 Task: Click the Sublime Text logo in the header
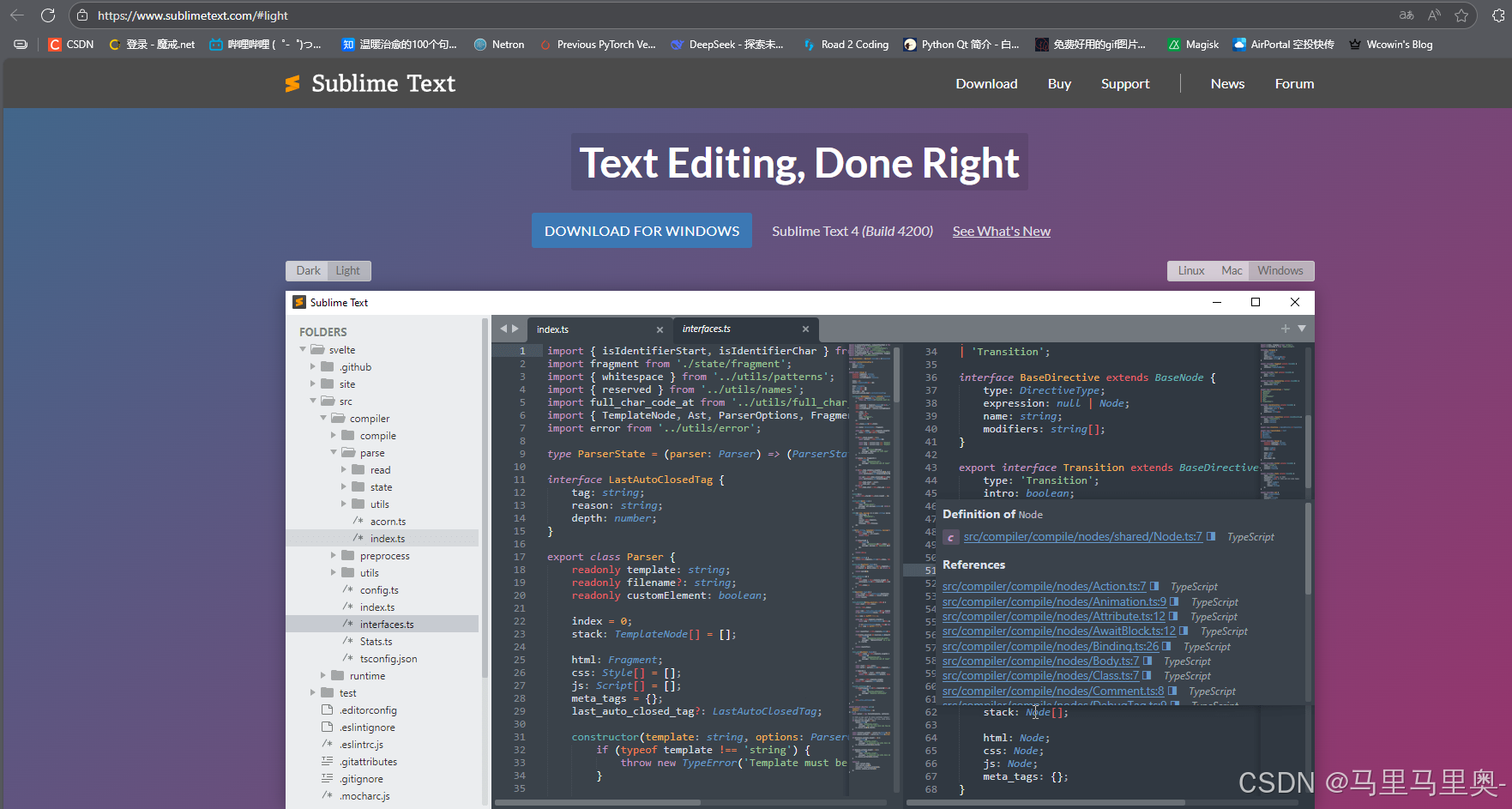[x=370, y=83]
